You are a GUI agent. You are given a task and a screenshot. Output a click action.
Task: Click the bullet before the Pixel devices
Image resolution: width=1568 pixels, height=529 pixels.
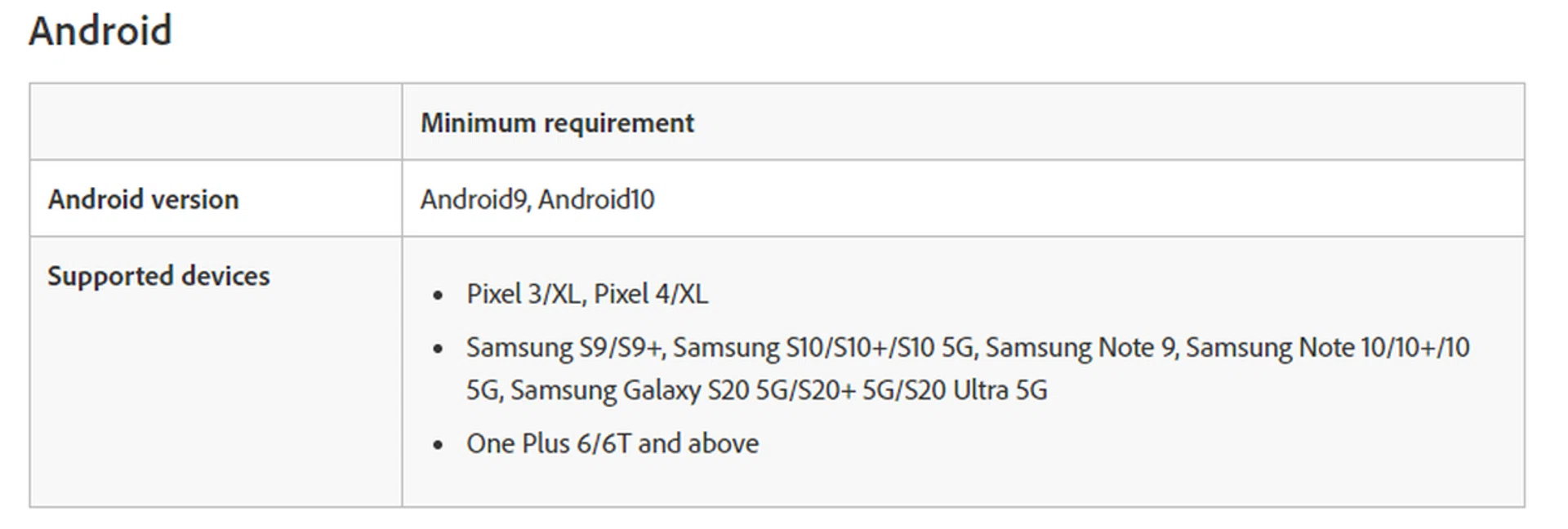[x=439, y=296]
